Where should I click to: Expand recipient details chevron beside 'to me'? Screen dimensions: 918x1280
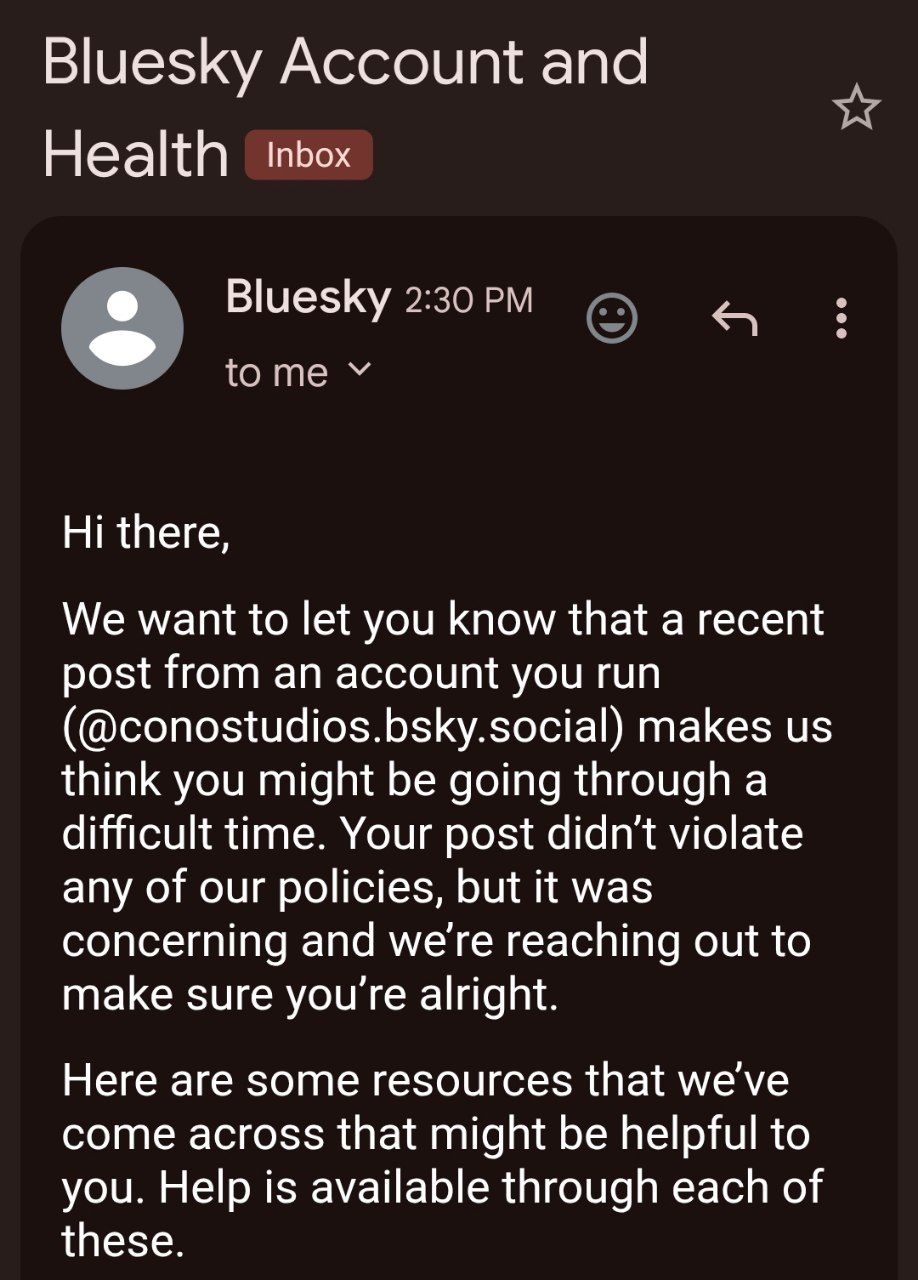pos(359,370)
